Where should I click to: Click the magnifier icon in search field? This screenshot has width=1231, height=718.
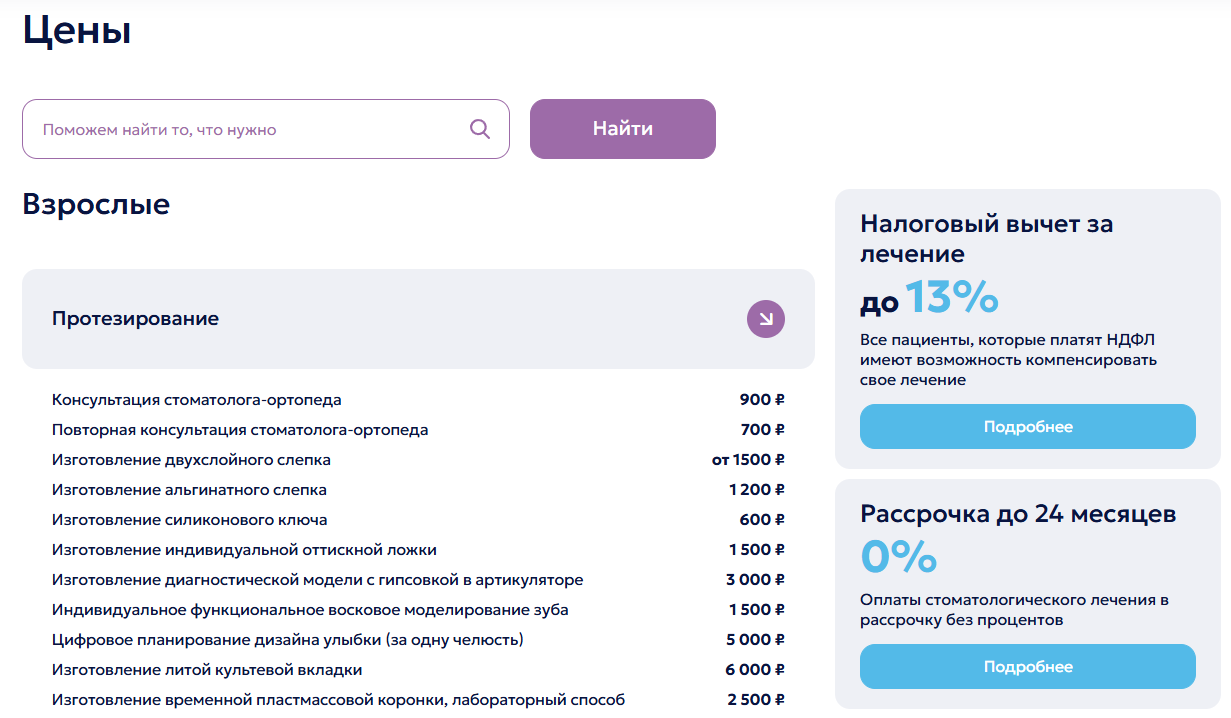[480, 129]
